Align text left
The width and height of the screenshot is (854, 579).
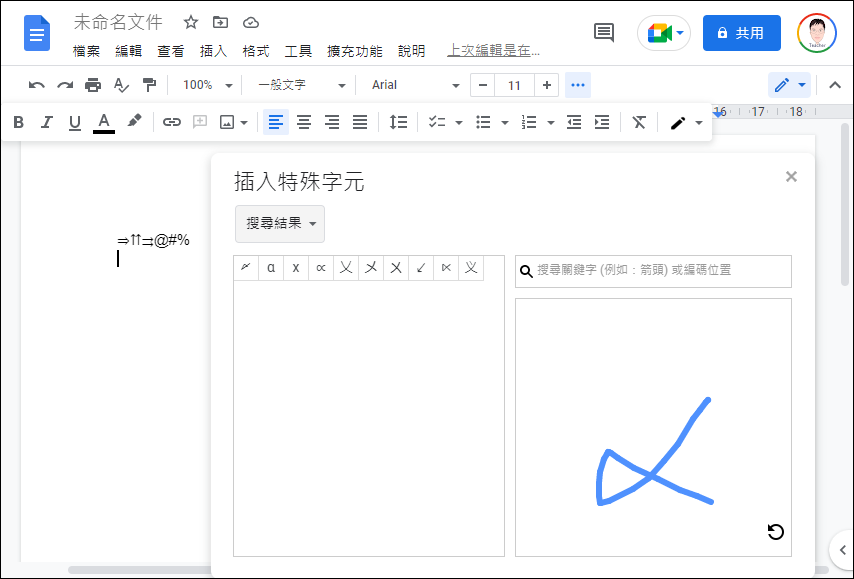276,122
